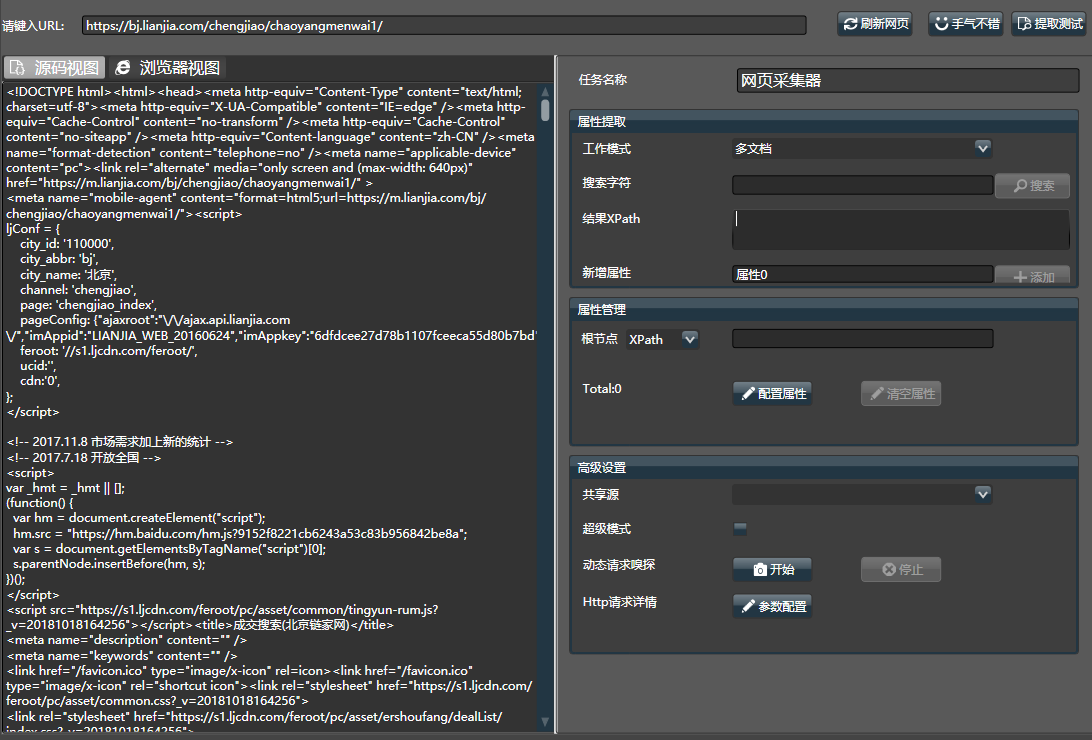This screenshot has height=740, width=1092.
Task: Click the source view scrollbar thumb
Action: point(545,110)
